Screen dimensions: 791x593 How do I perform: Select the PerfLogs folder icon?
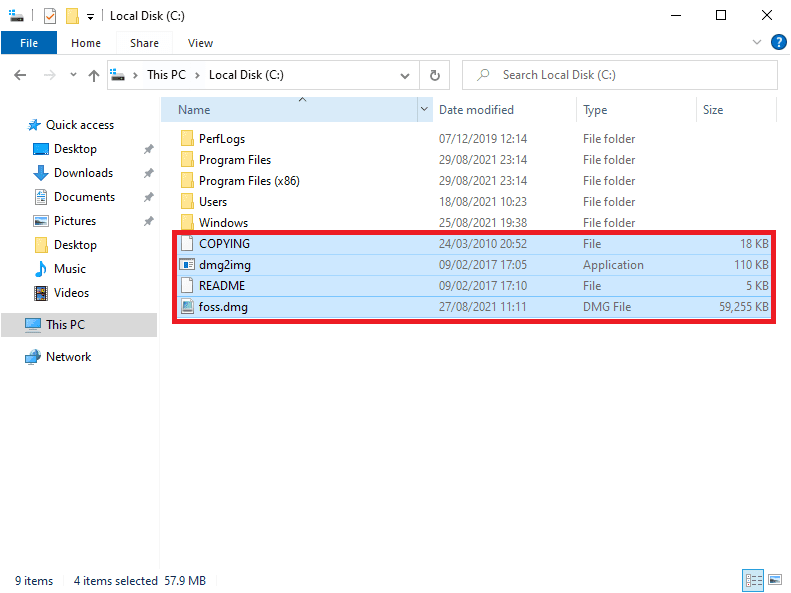[x=187, y=138]
